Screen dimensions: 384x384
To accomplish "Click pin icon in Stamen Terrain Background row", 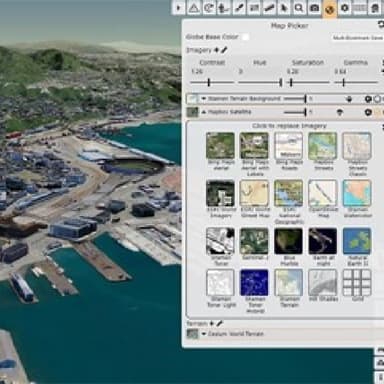I will click(349, 99).
